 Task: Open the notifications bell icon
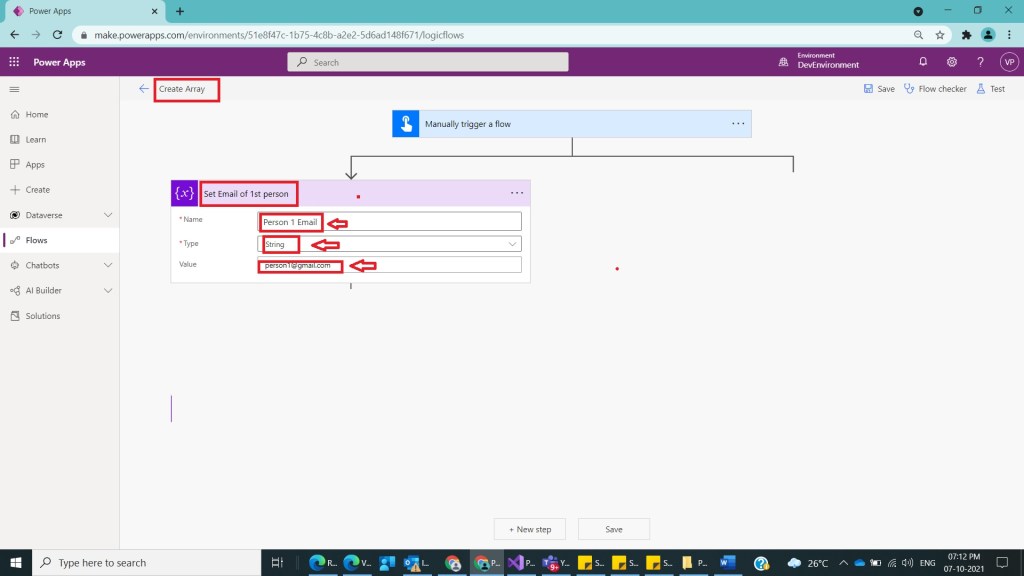click(923, 62)
